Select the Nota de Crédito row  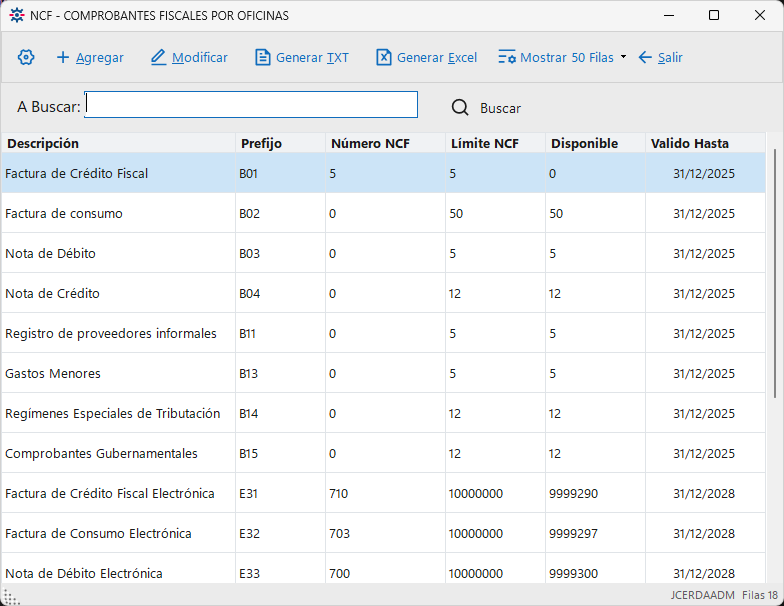coord(384,293)
